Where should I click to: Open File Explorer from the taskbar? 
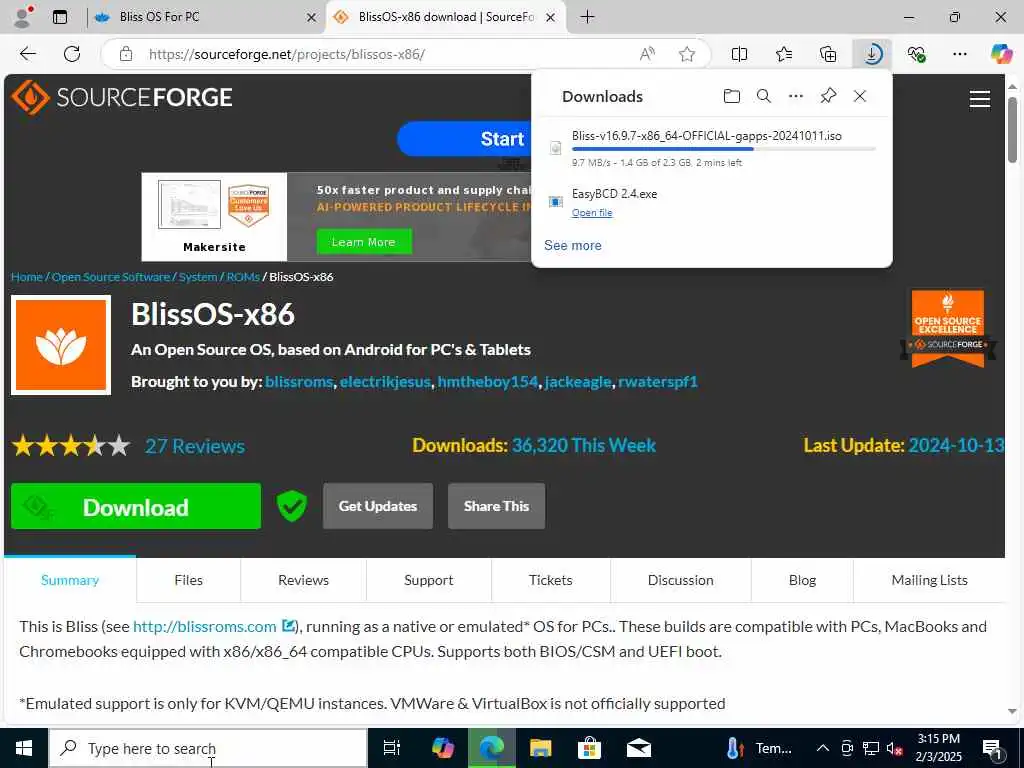[540, 748]
